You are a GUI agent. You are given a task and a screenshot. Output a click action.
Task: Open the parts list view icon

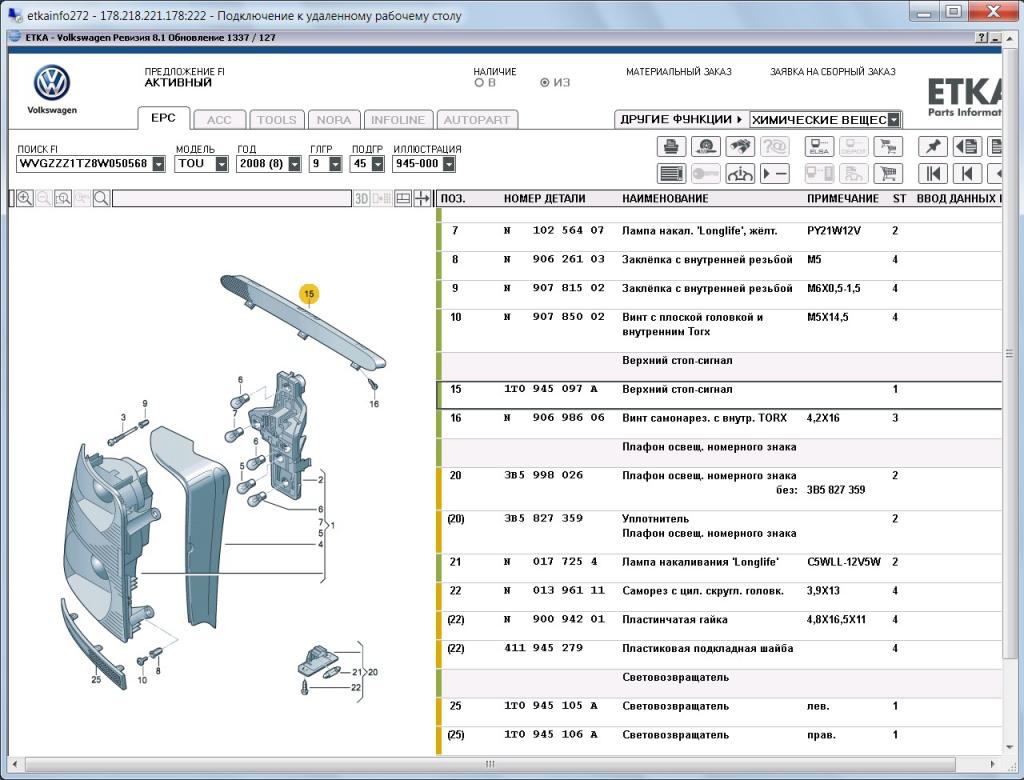click(x=671, y=174)
